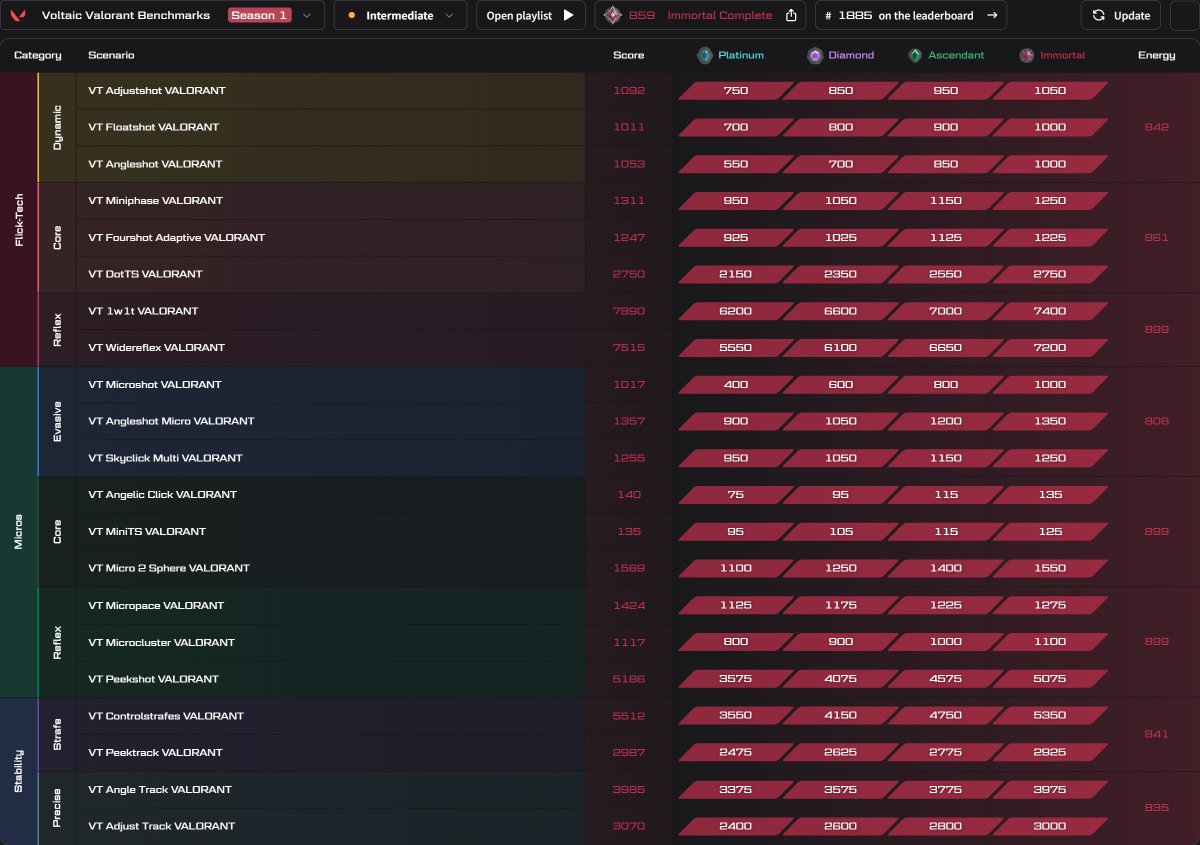Screen dimensions: 1200x845
Task: Open the Voltaic Valorant Benchmarks season dropdown
Action: (x=163, y=15)
